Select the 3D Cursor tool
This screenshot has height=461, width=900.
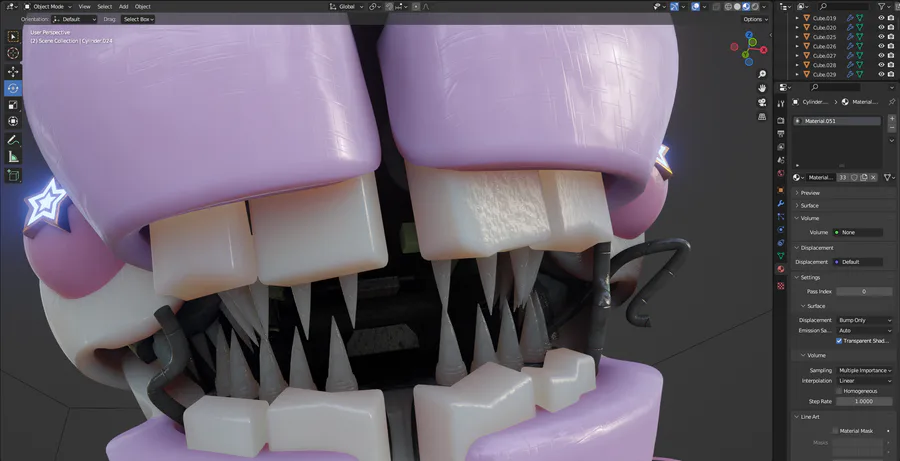click(x=13, y=53)
